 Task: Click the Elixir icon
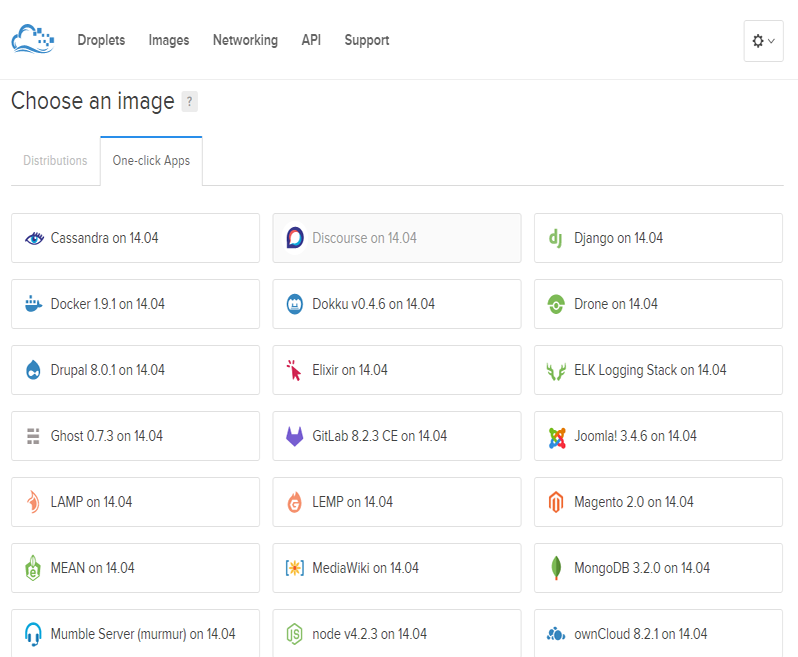294,370
